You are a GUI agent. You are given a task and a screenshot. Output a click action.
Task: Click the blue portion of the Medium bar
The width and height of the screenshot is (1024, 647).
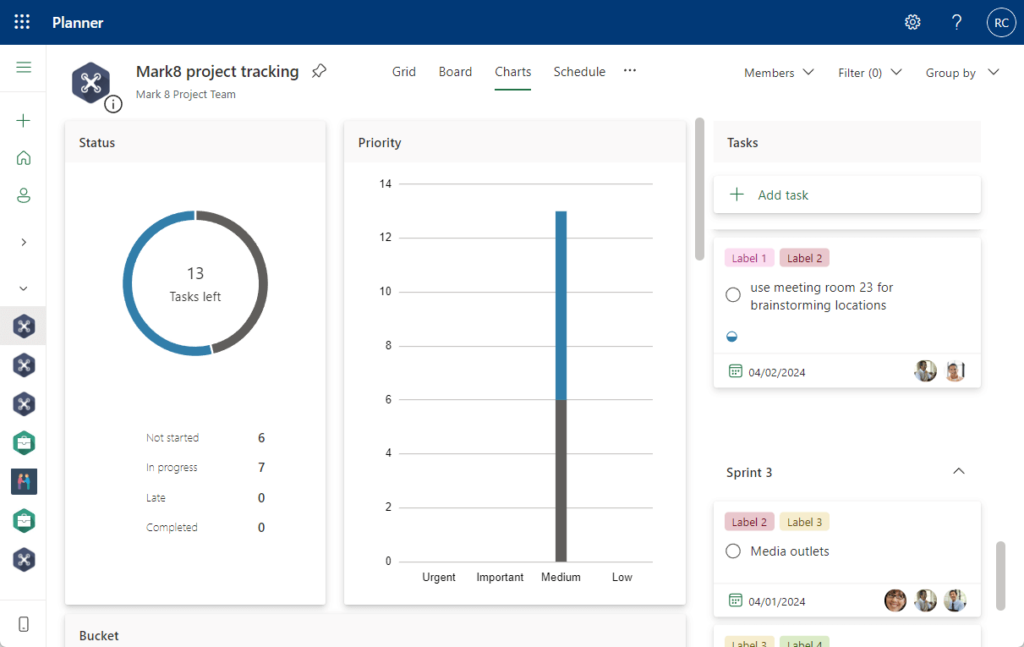point(561,305)
